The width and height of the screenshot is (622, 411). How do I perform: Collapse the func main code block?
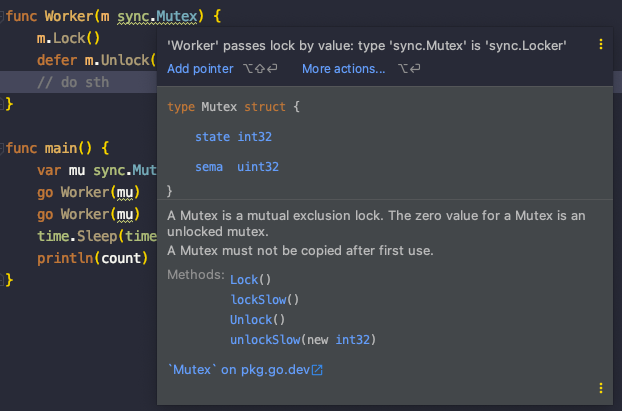tap(5, 147)
